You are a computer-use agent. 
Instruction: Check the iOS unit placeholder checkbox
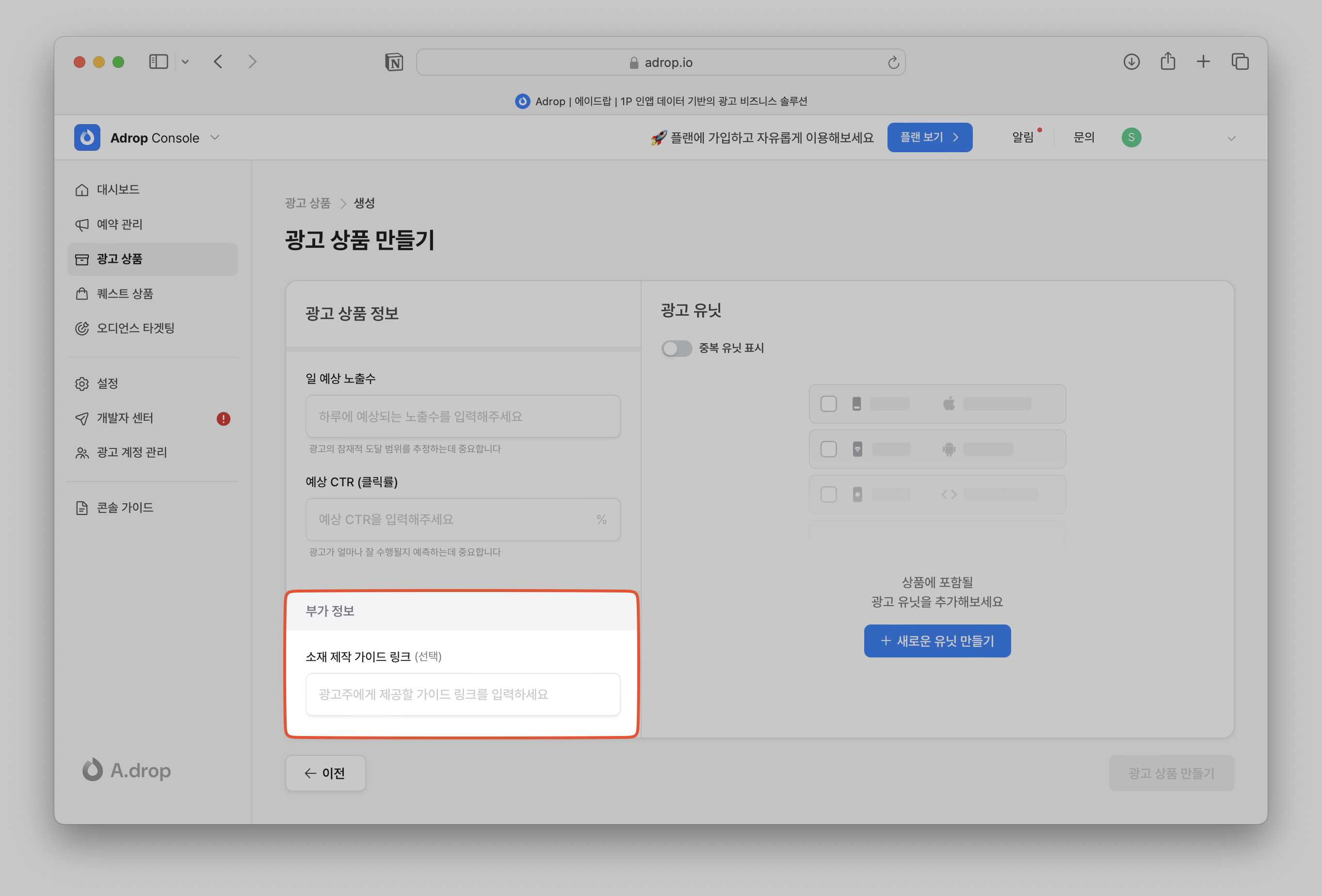pyautogui.click(x=828, y=404)
